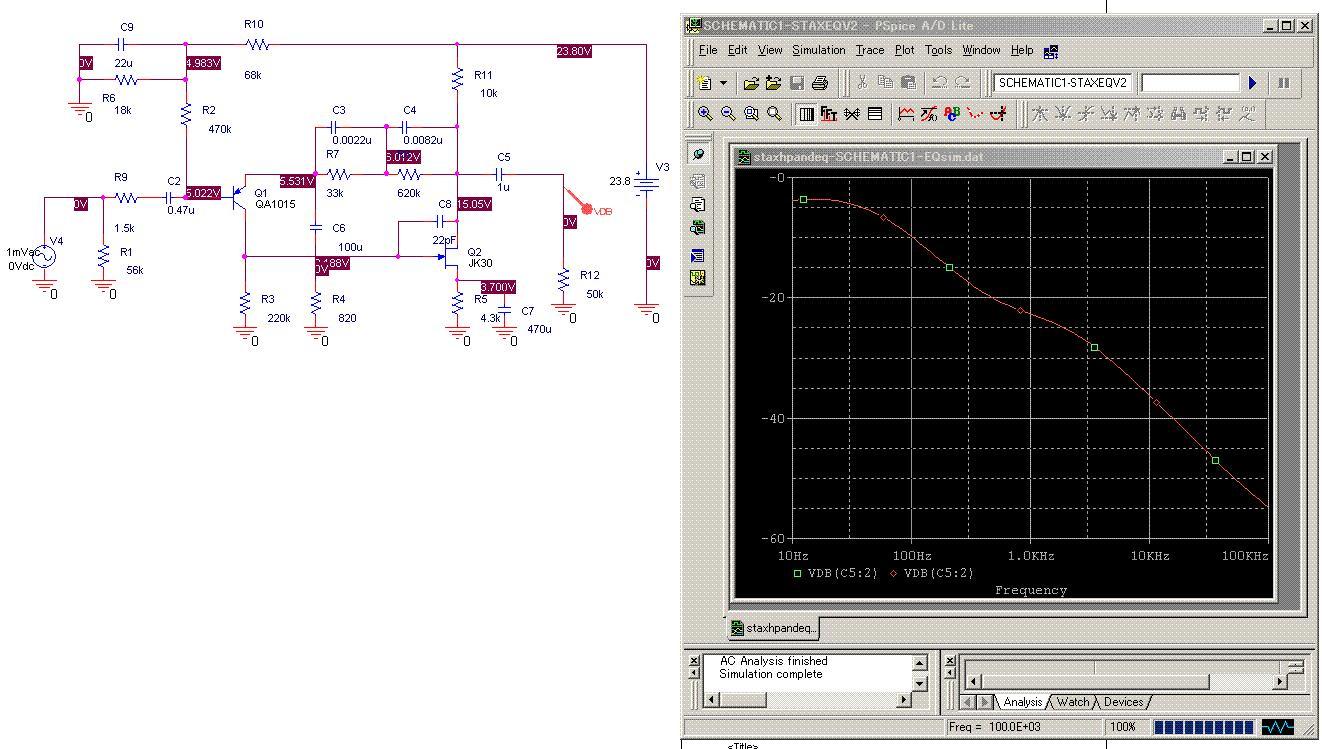
Task: Toggle the Log X Axis button
Action: coord(807,114)
